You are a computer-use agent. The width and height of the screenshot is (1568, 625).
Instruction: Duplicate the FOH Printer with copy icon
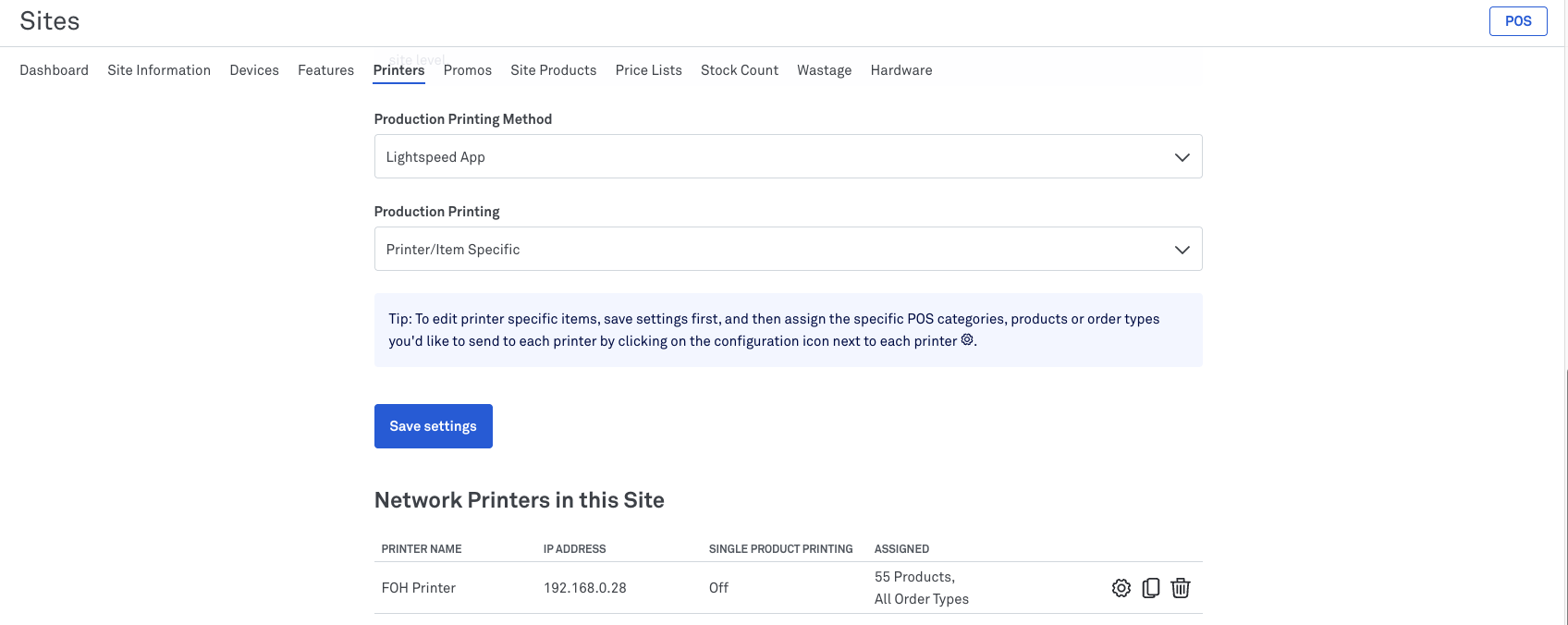1150,588
